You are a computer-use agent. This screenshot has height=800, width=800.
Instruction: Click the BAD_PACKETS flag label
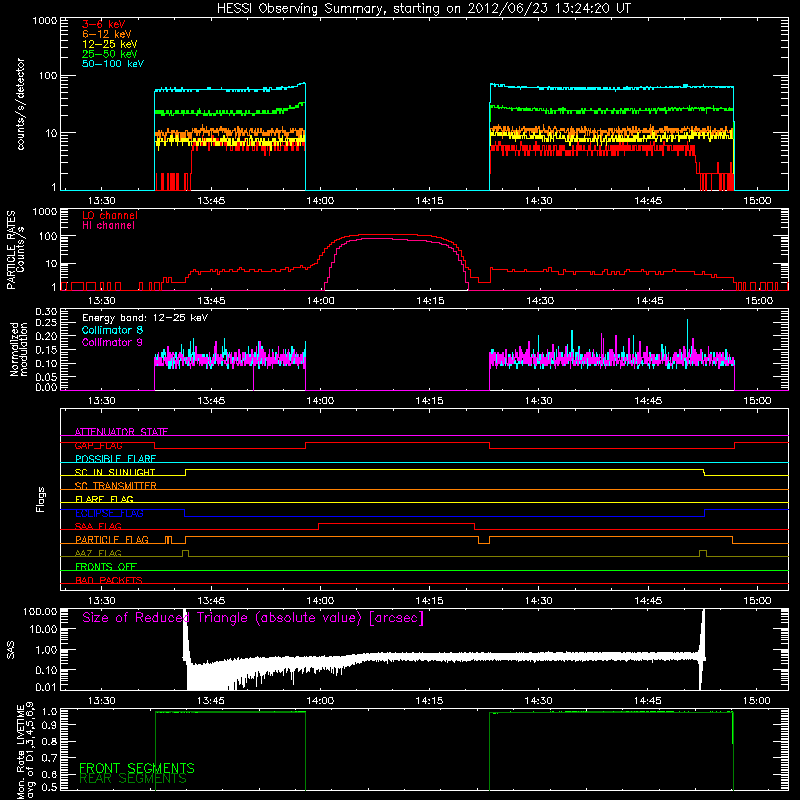109,580
